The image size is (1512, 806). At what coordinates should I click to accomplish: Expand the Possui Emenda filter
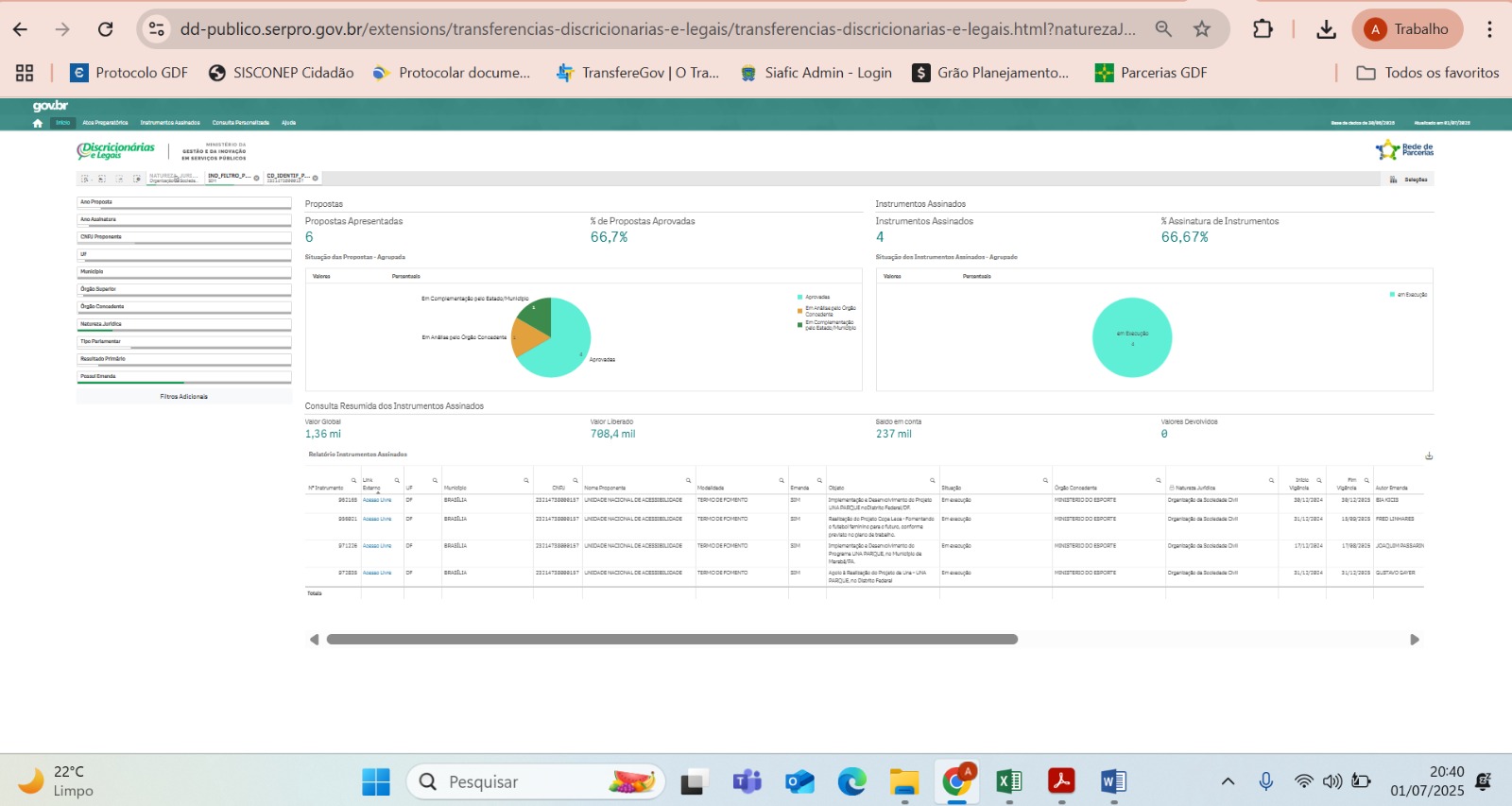(x=184, y=377)
